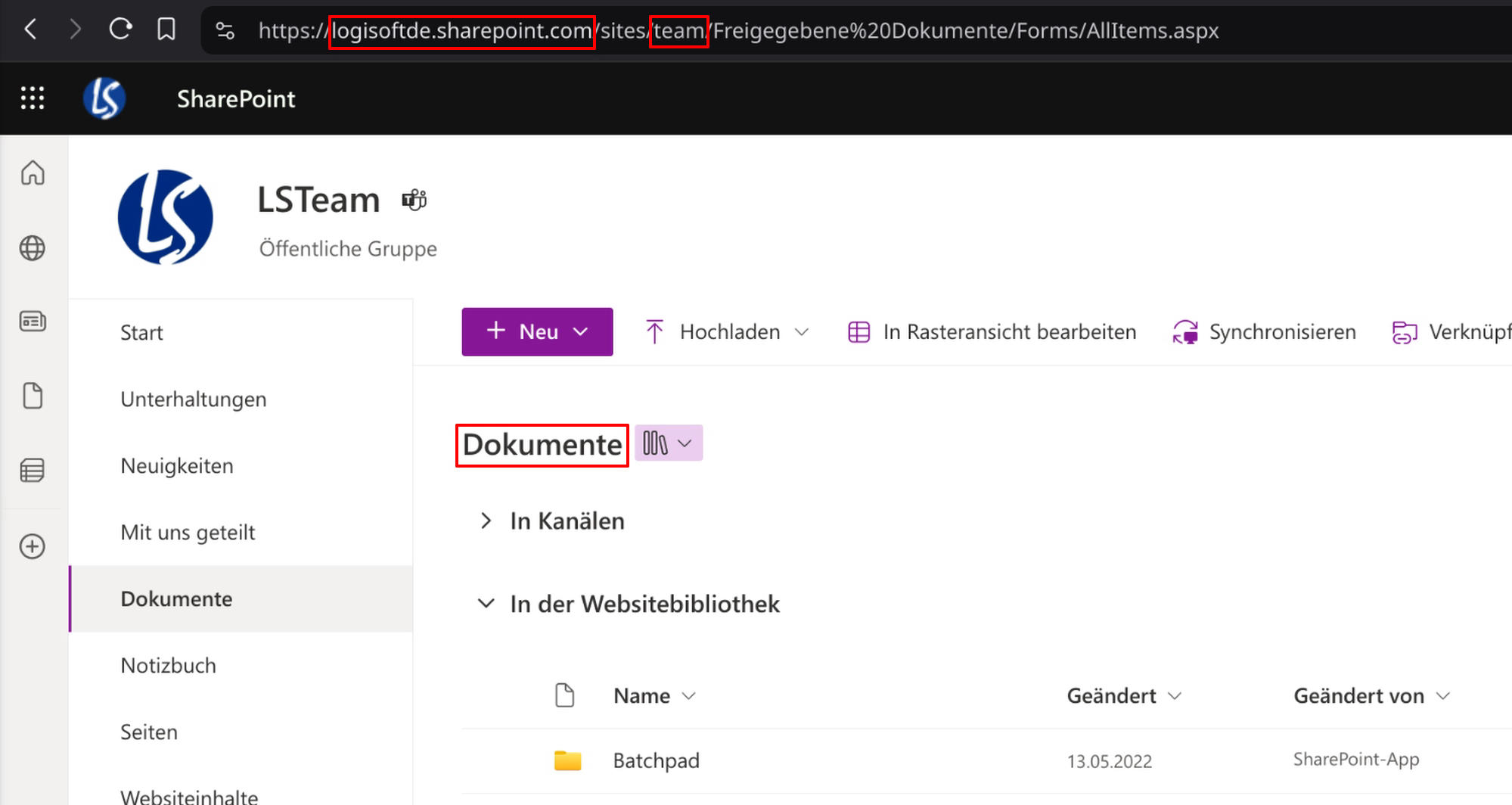Open the Neu dropdown button
The height and width of the screenshot is (805, 1512).
click(537, 331)
